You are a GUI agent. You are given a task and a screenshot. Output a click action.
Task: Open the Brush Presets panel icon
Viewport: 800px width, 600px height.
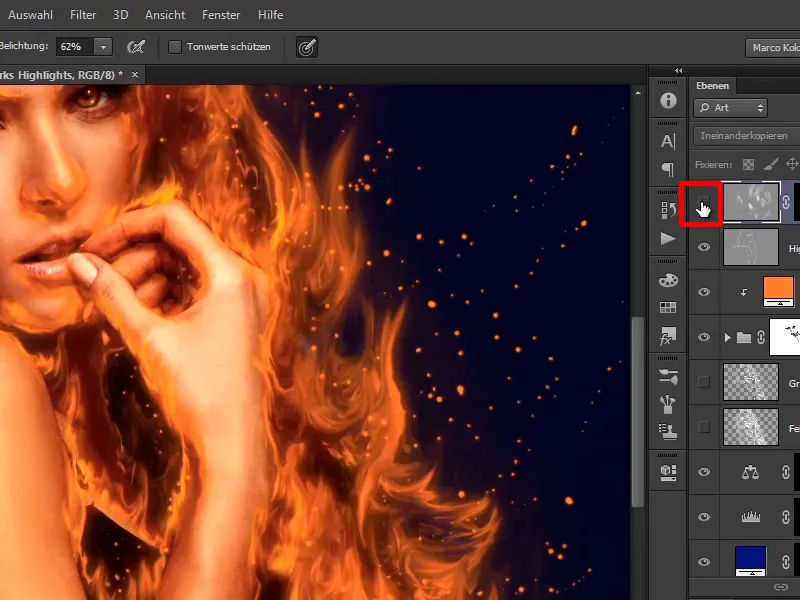[668, 377]
